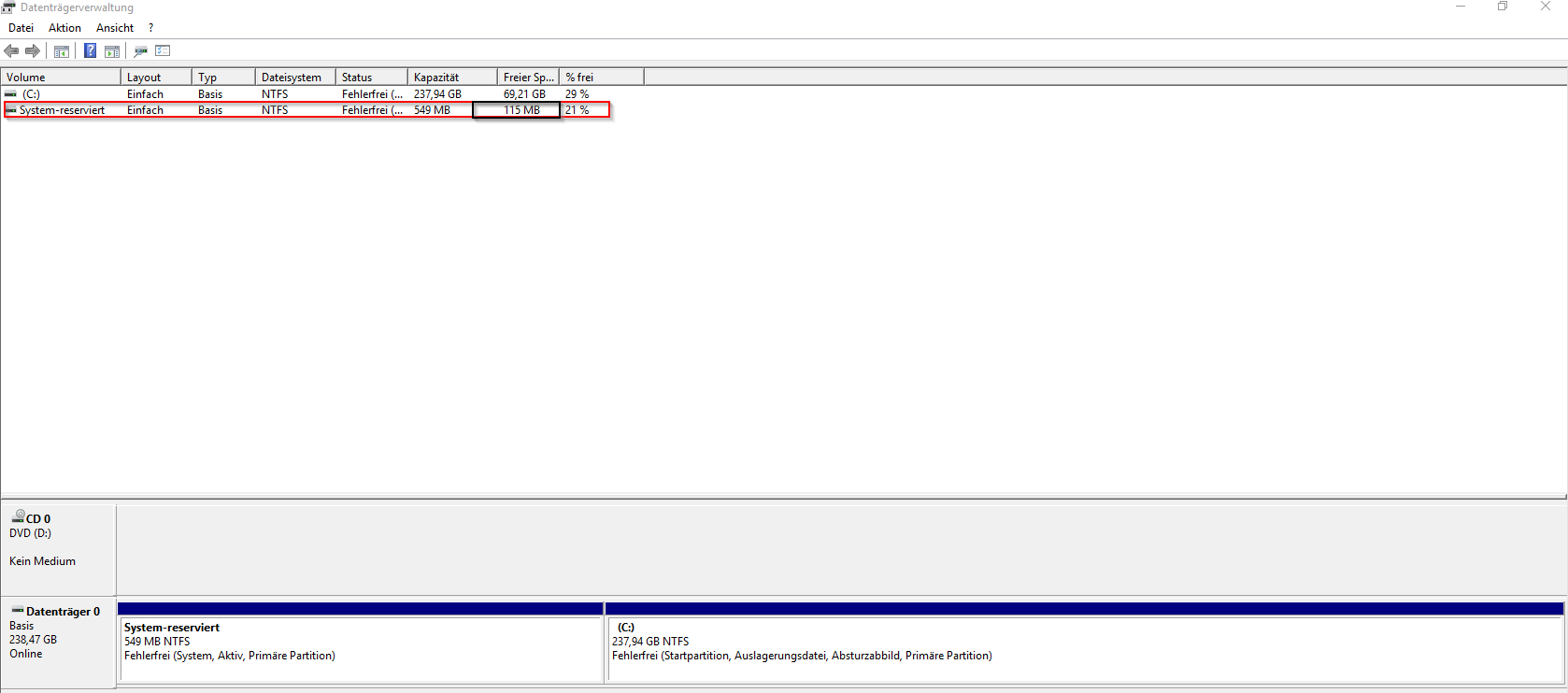Click the Dateisystem column header

click(x=294, y=78)
